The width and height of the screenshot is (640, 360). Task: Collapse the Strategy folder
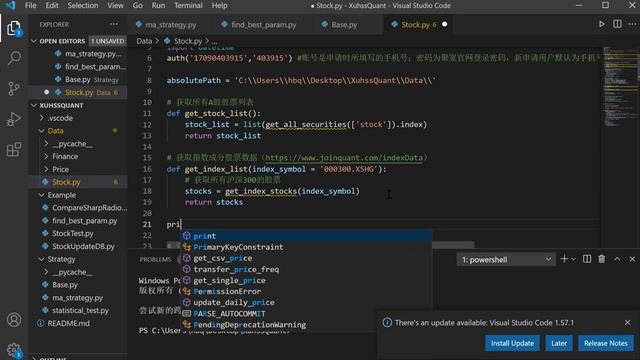pos(61,259)
